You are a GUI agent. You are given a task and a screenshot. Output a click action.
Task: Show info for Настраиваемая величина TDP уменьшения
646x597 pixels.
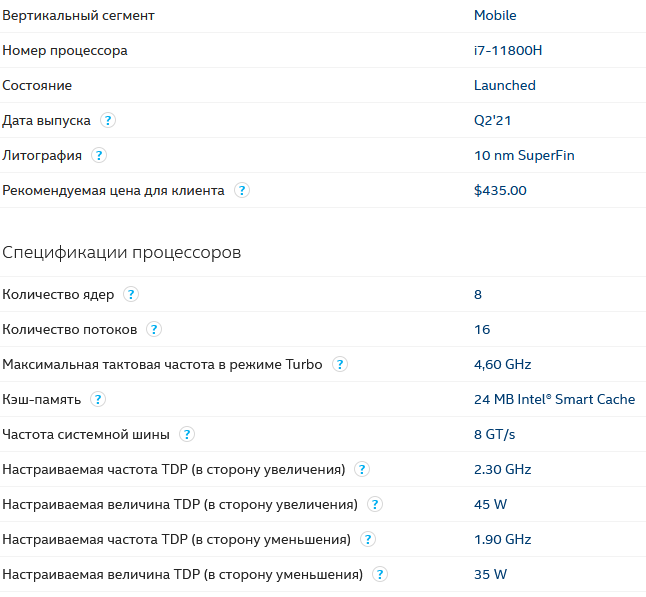[x=379, y=575]
